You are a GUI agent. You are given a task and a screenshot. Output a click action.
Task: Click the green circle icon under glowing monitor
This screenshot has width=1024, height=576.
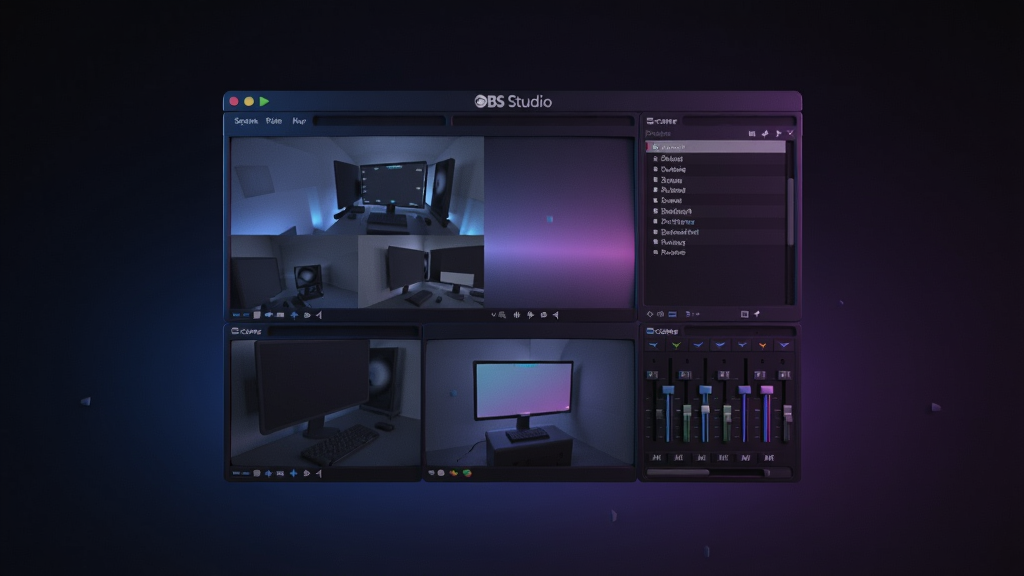click(467, 473)
